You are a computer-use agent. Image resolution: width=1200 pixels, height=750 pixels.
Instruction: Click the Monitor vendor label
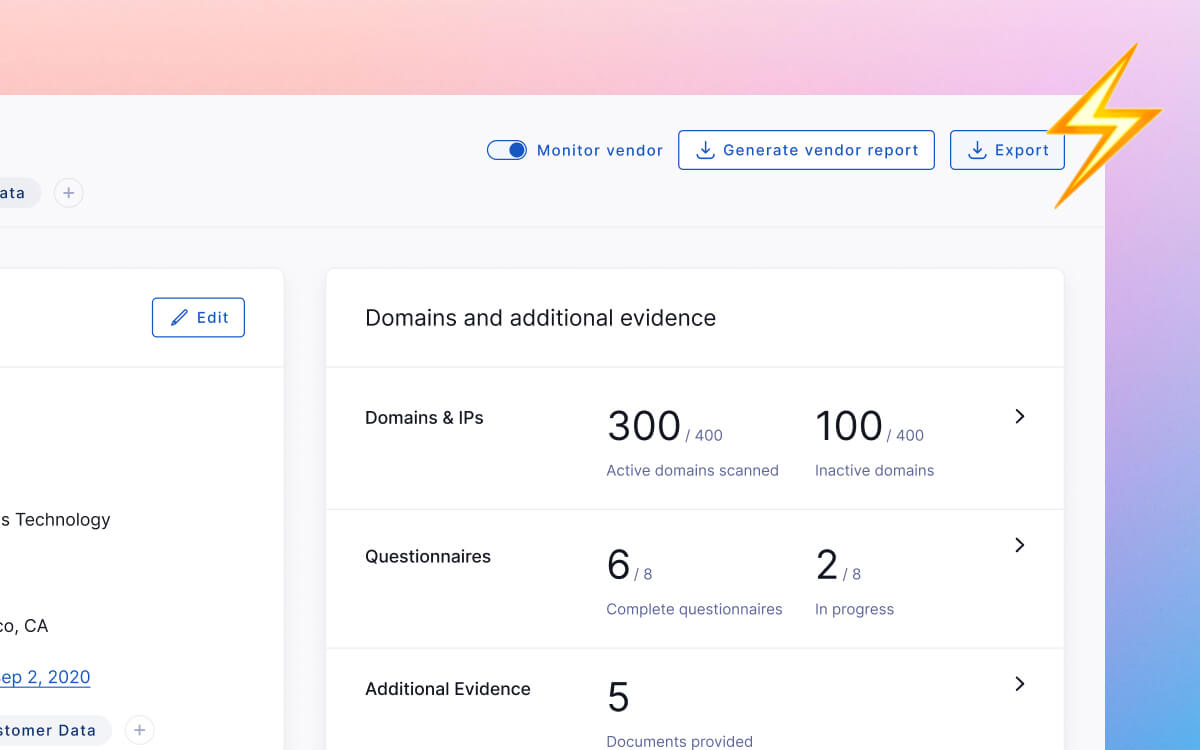click(600, 150)
